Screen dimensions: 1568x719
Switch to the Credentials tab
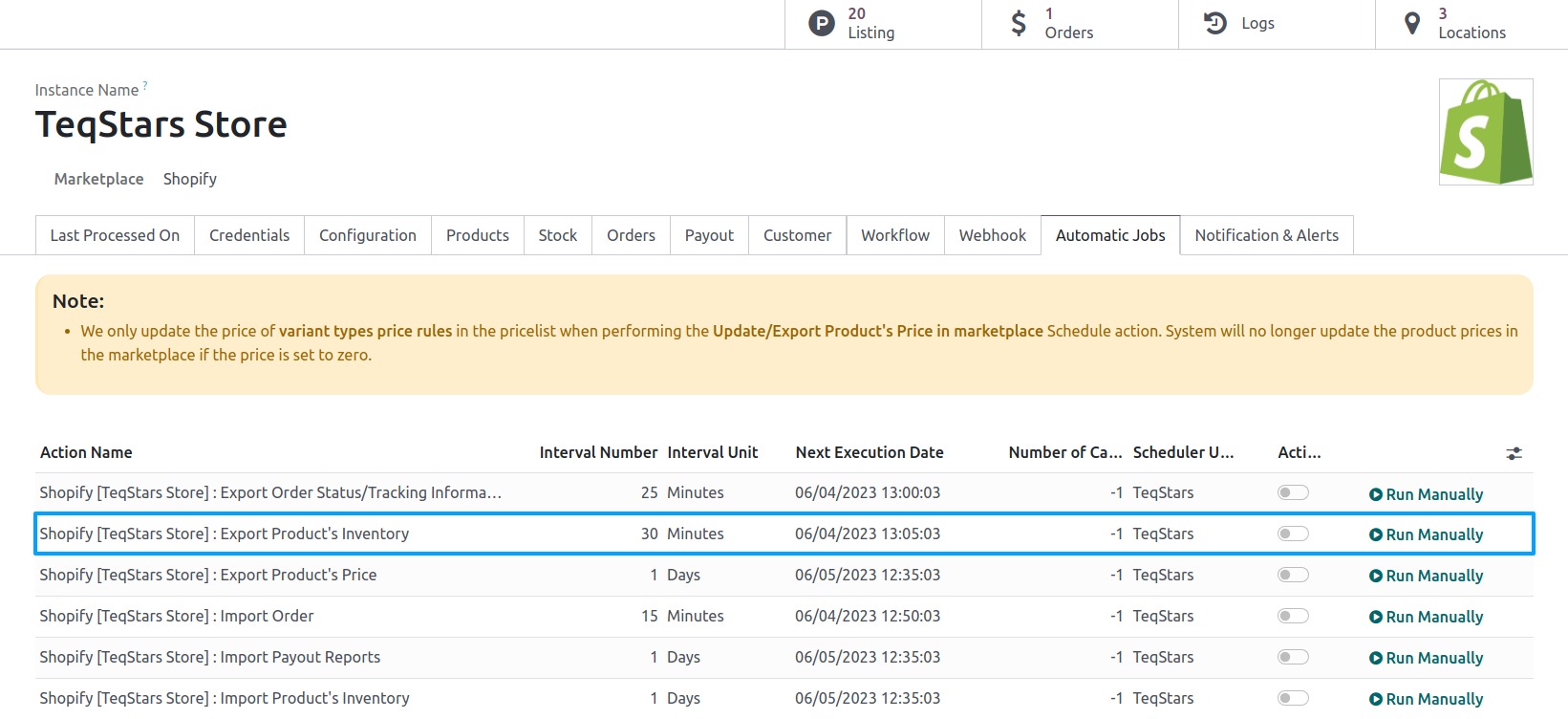pyautogui.click(x=249, y=235)
